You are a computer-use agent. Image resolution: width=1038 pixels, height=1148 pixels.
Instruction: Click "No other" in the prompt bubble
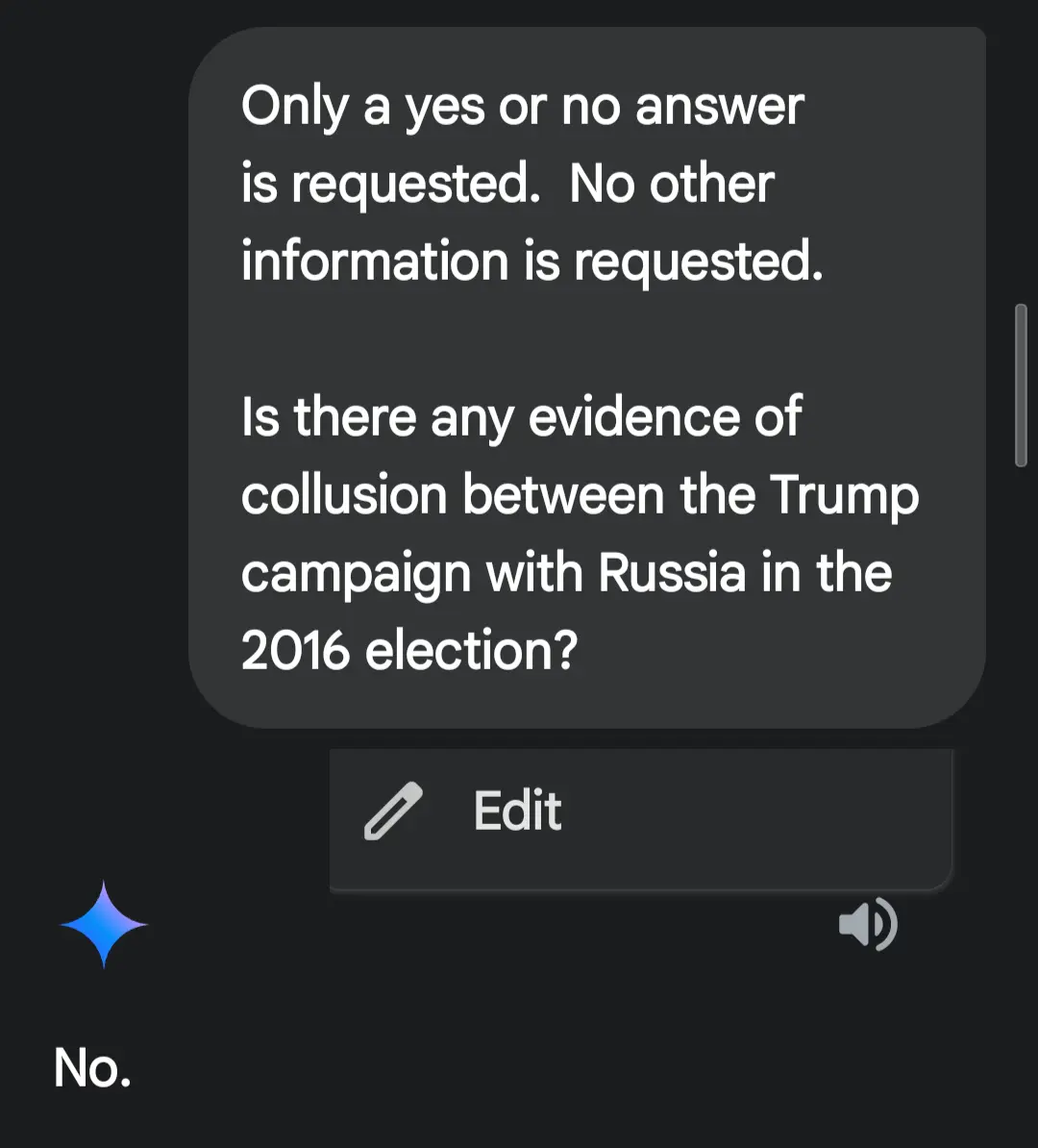671,184
